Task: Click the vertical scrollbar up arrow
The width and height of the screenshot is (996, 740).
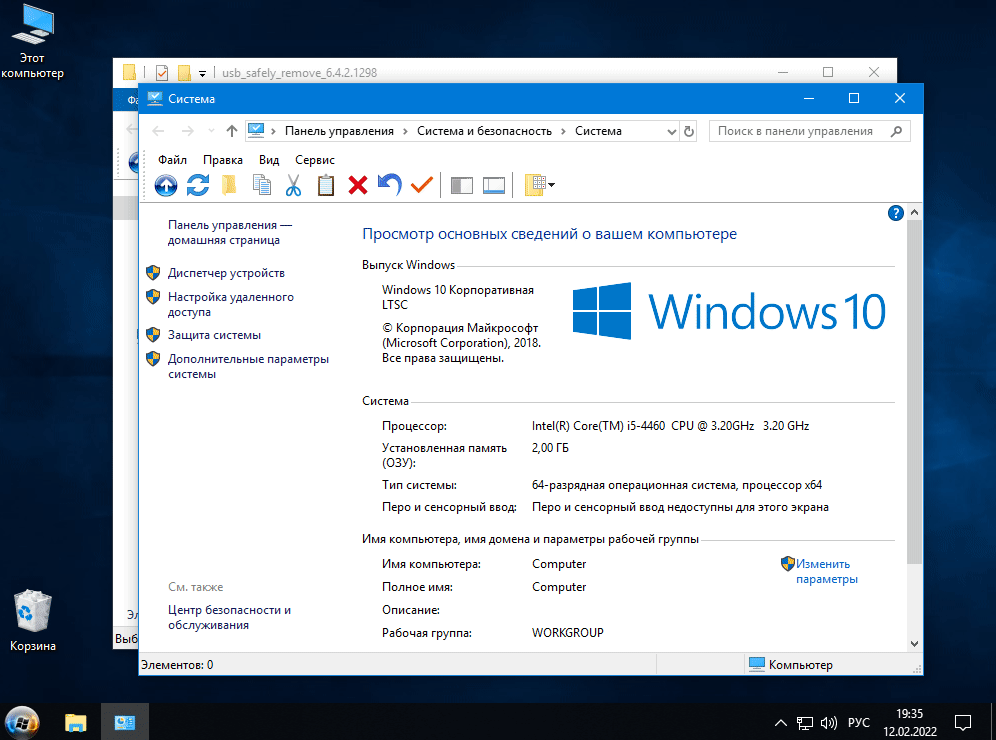Action: 915,212
